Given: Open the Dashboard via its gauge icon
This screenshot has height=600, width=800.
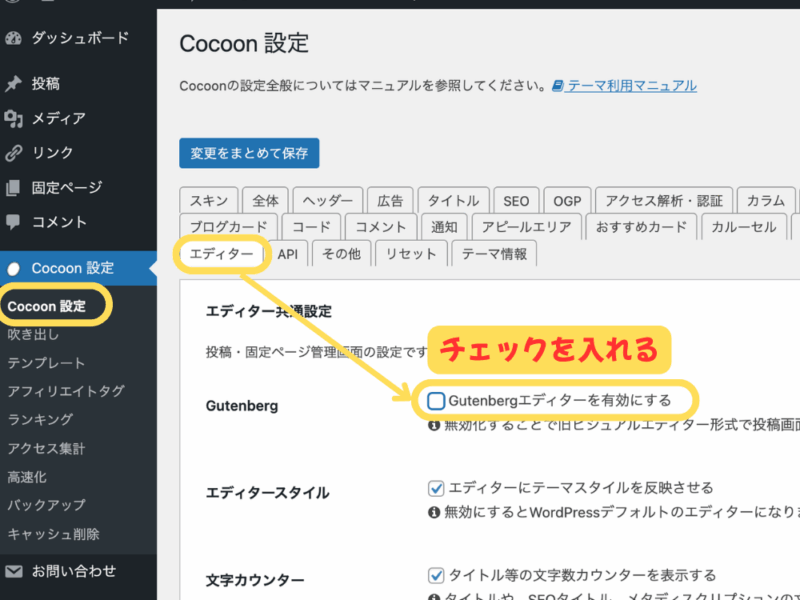Looking at the screenshot, I should coord(12,38).
